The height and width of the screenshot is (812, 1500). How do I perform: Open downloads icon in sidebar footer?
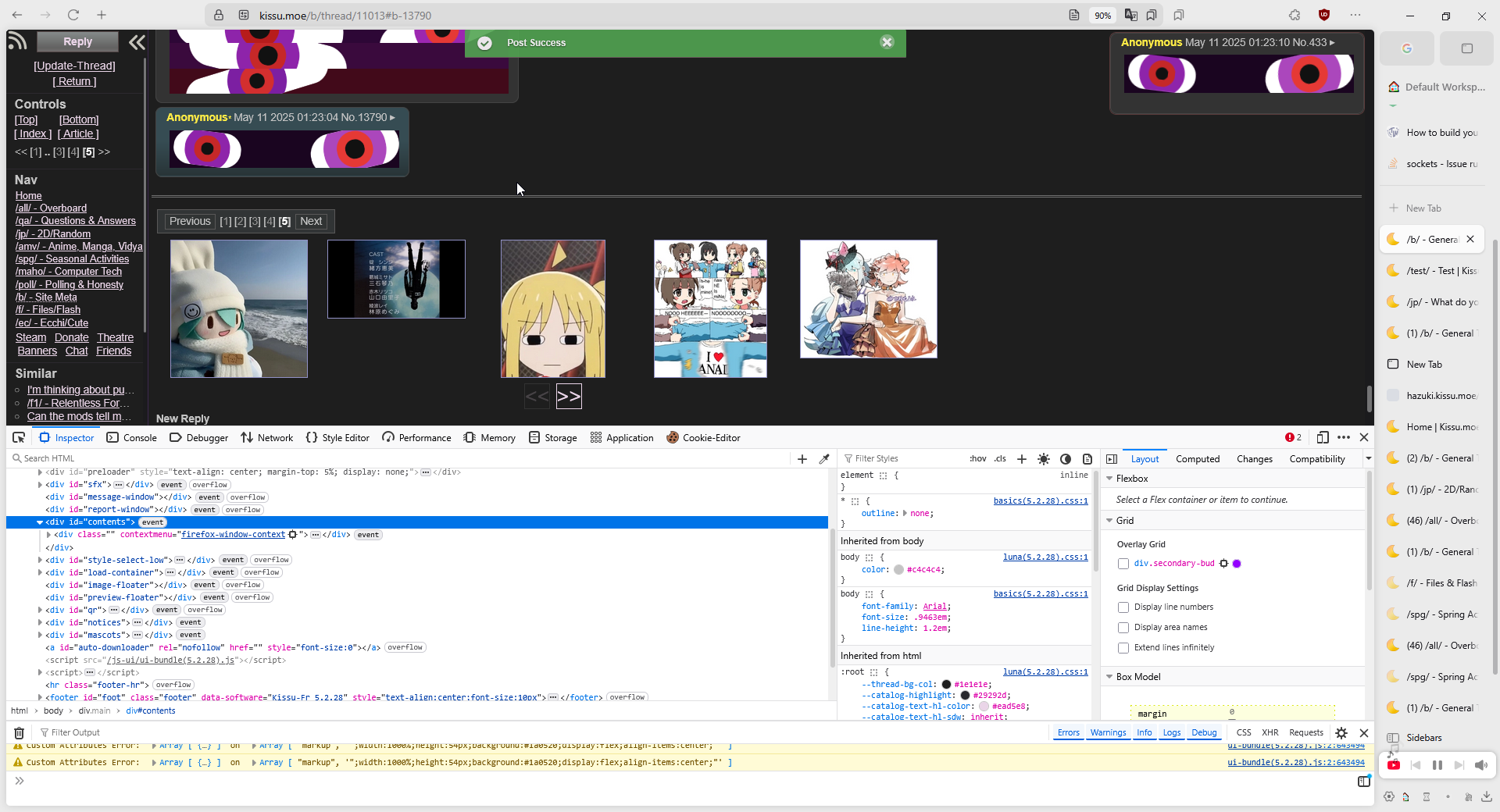tap(1486, 796)
